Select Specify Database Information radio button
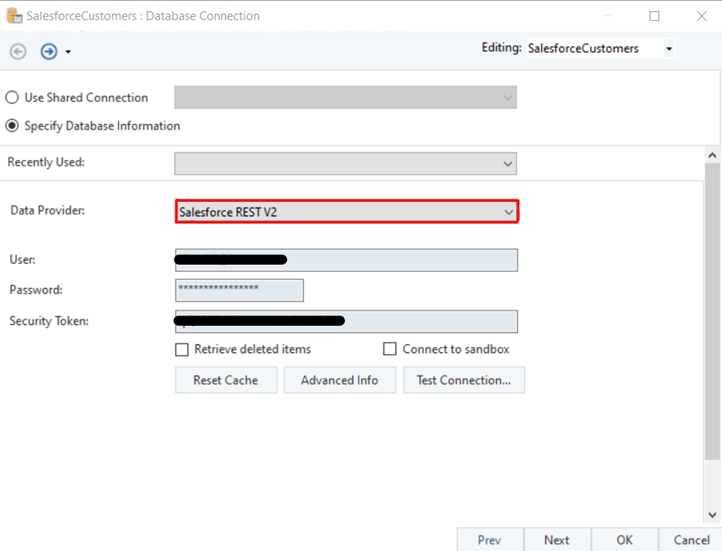Viewport: 722px width, 551px height. click(13, 126)
